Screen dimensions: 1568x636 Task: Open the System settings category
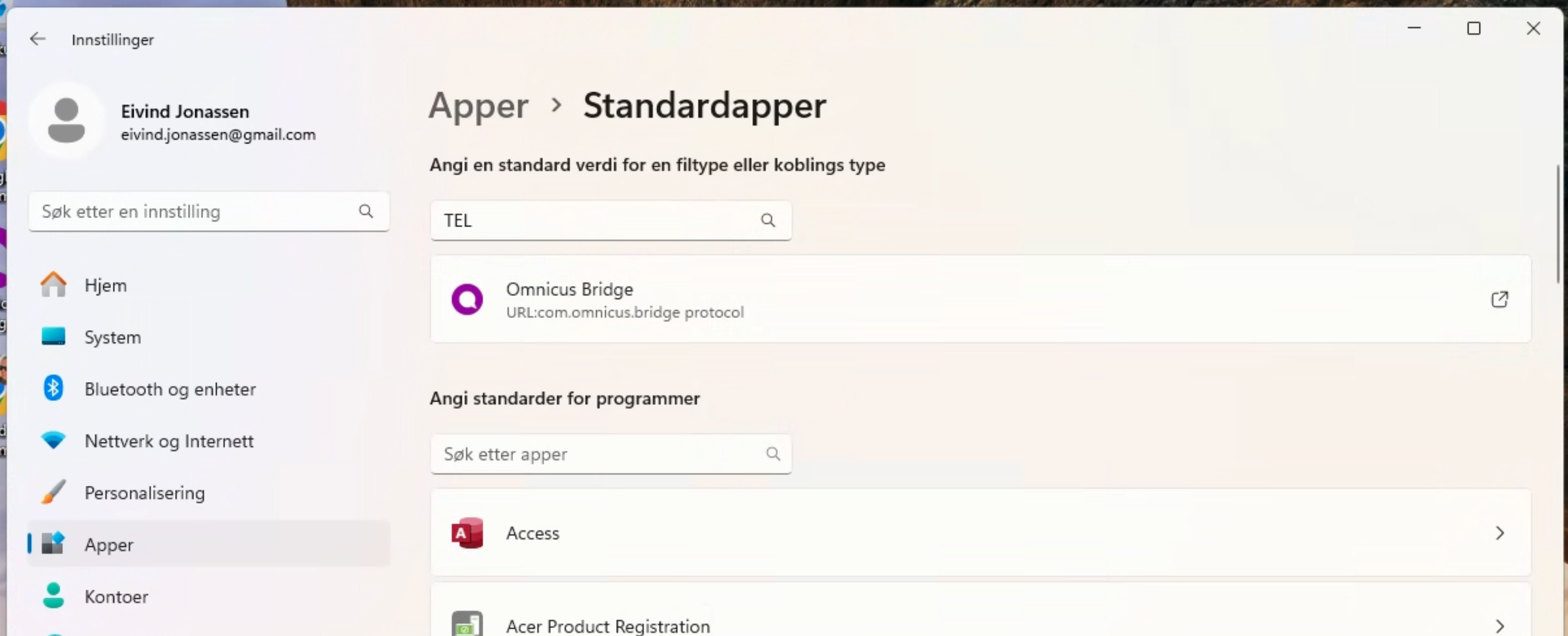[112, 337]
